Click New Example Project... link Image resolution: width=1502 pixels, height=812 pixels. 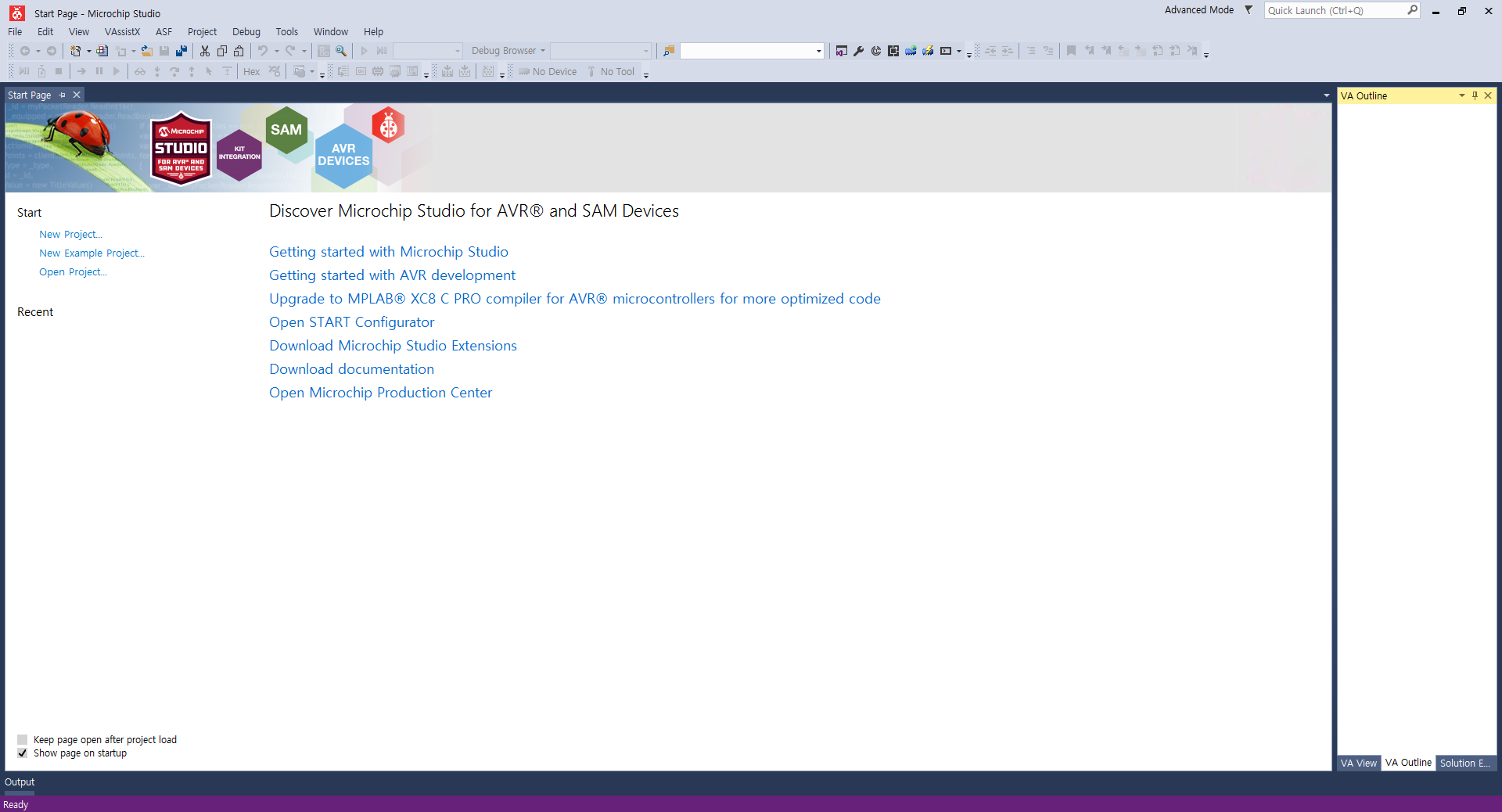coord(92,253)
